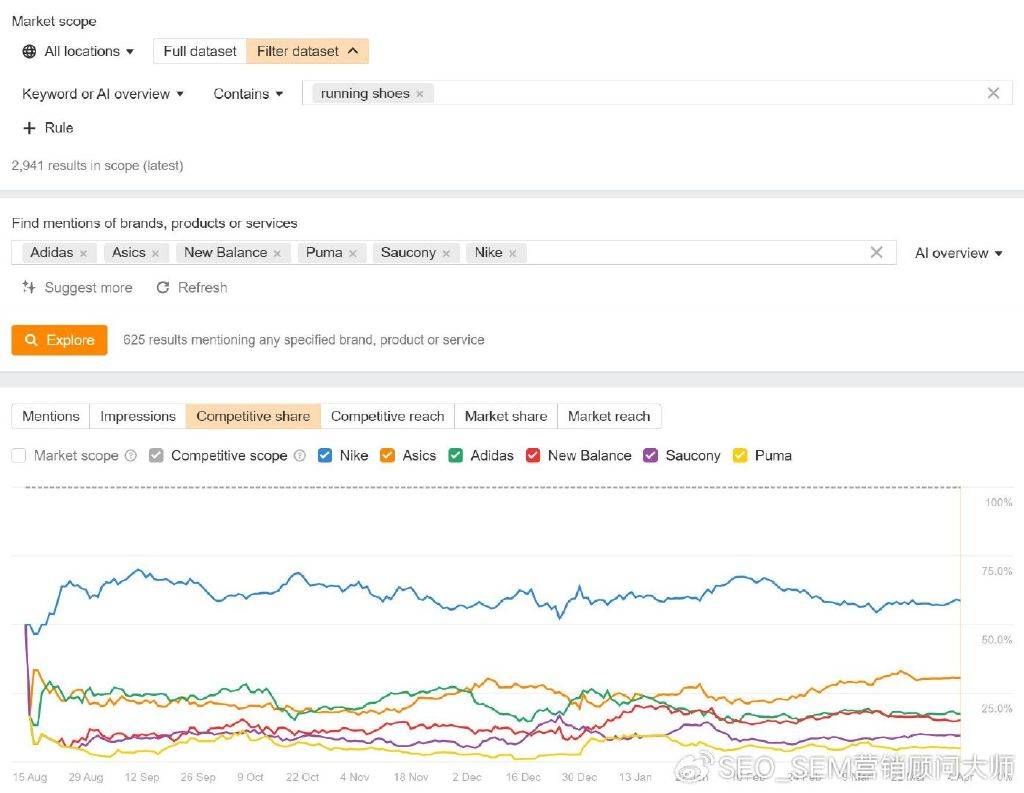The image size is (1024, 793).
Task: Click the 12 Sep axis label
Action: click(142, 777)
